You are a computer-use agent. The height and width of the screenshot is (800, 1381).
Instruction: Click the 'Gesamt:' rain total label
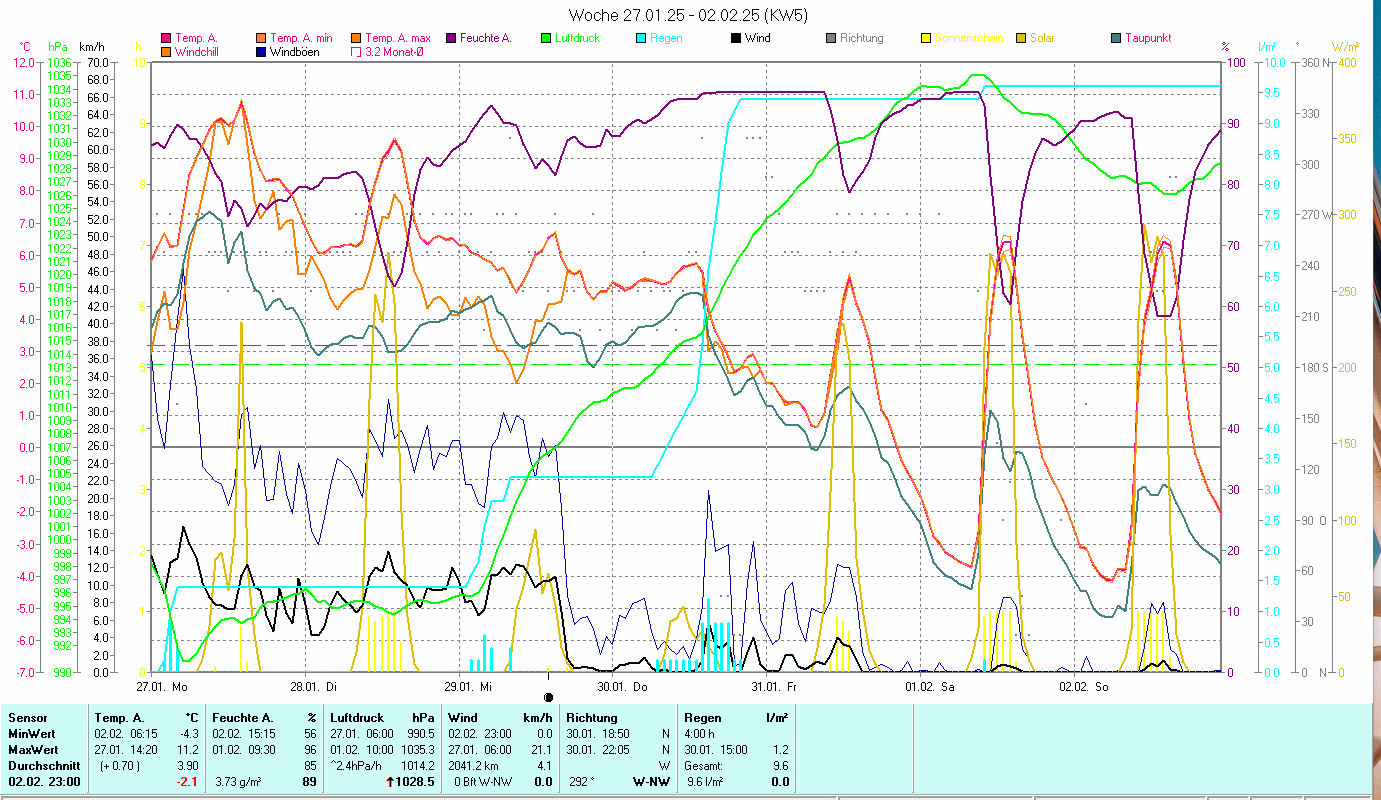[705, 765]
